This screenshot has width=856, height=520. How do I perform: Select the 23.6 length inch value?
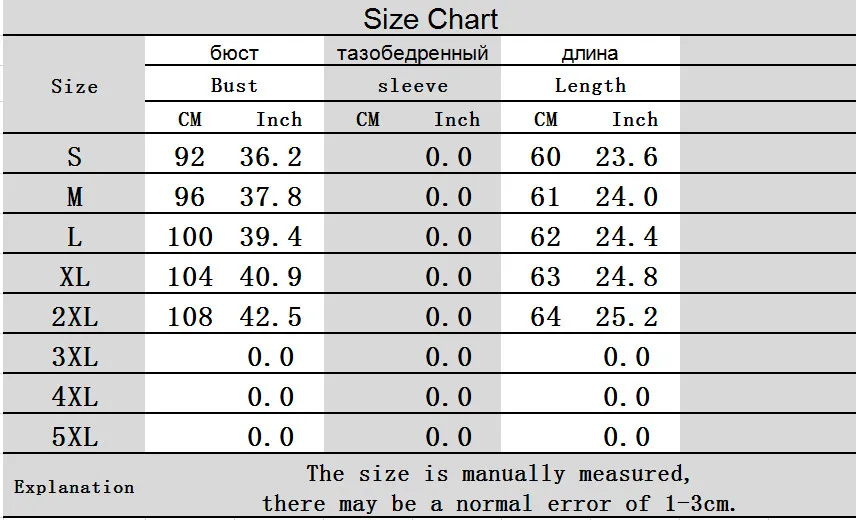click(627, 157)
